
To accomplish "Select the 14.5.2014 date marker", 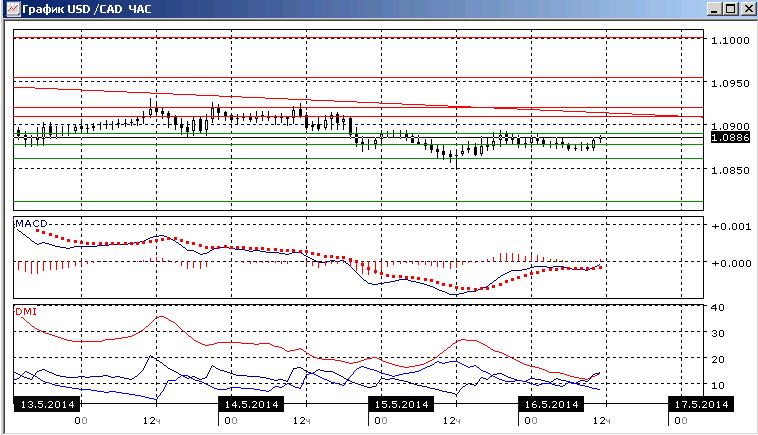I will click(251, 404).
